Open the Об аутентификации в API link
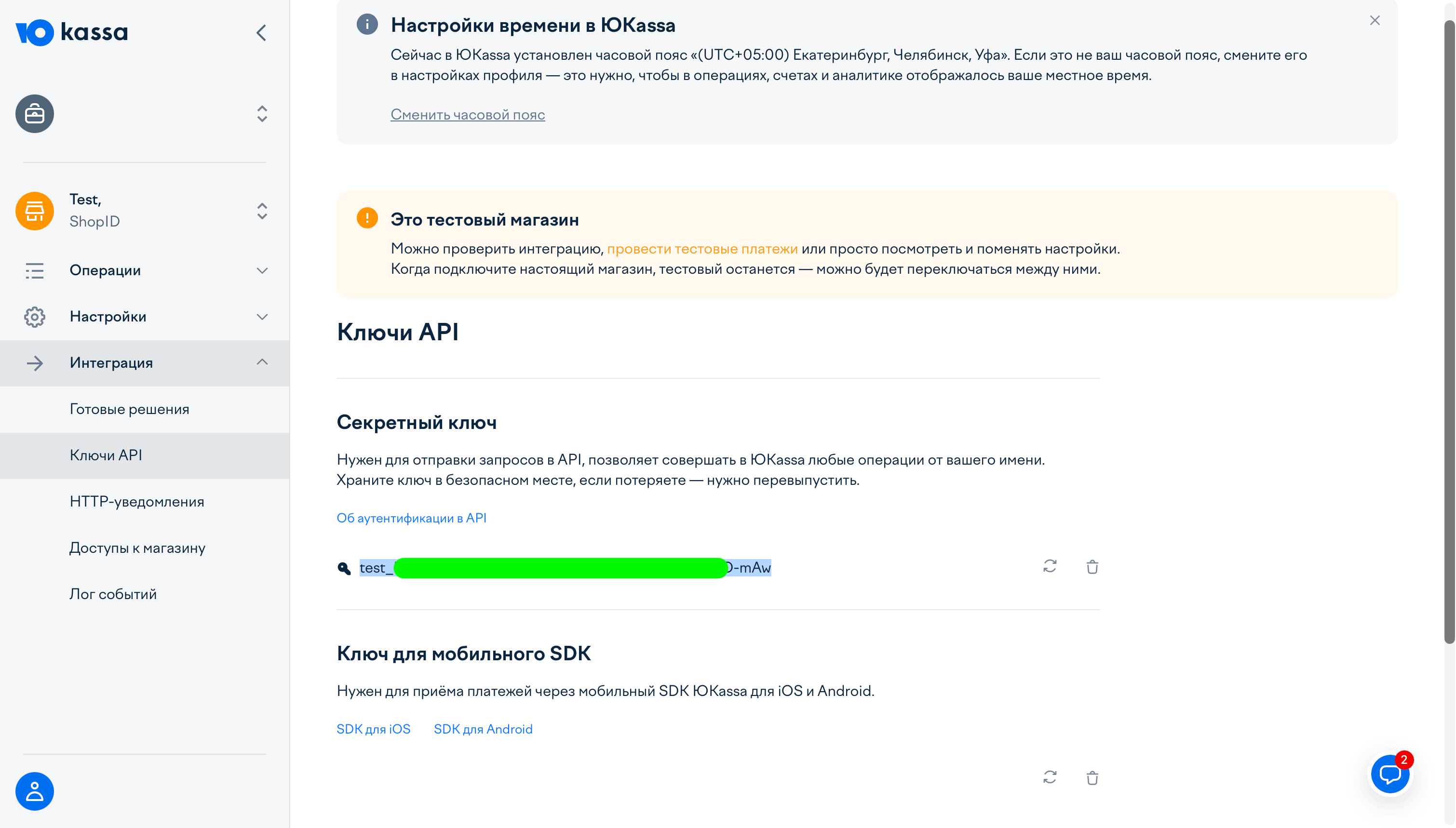 (x=412, y=518)
